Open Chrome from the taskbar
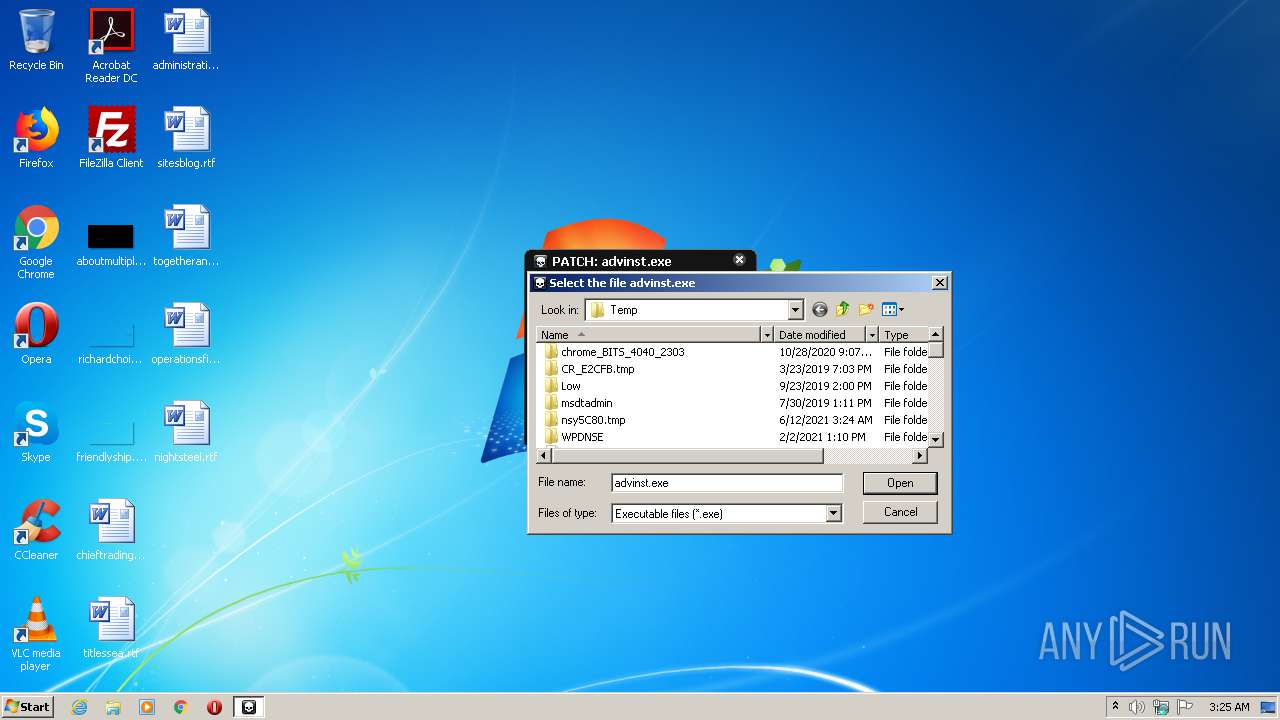The height and width of the screenshot is (720, 1280). 181,707
